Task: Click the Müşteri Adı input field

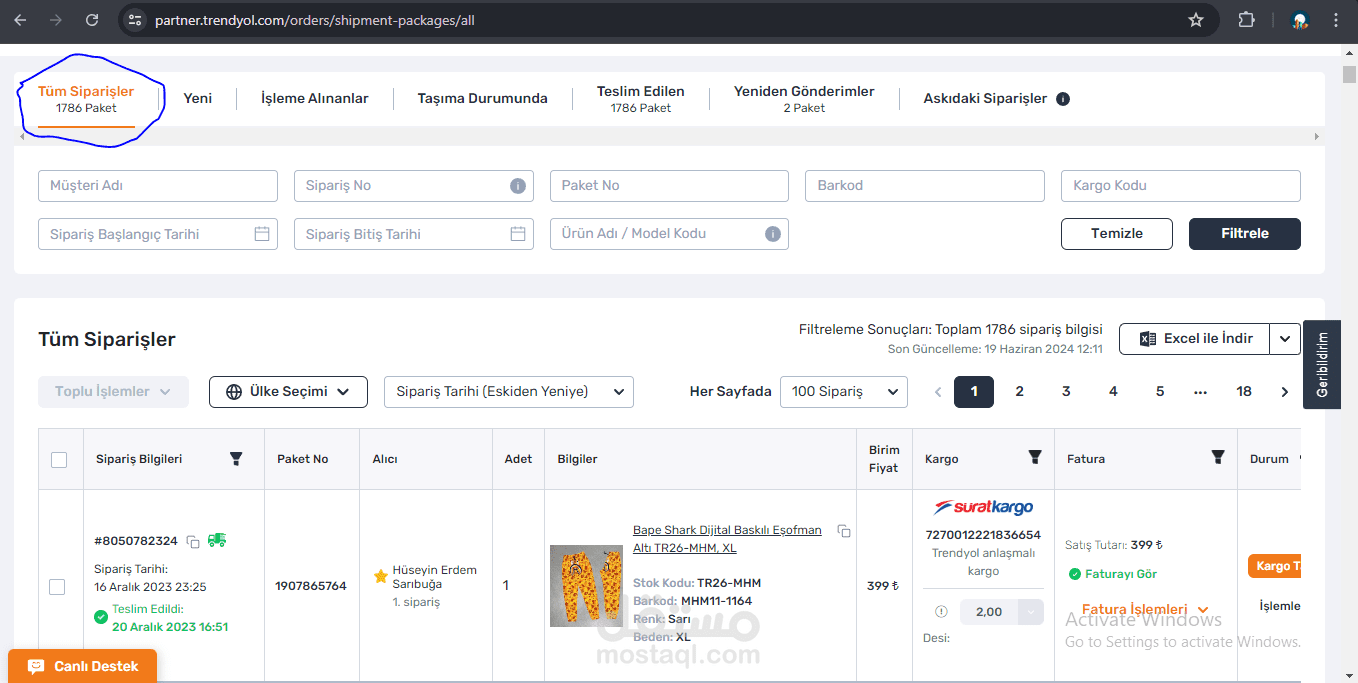Action: click(x=158, y=186)
